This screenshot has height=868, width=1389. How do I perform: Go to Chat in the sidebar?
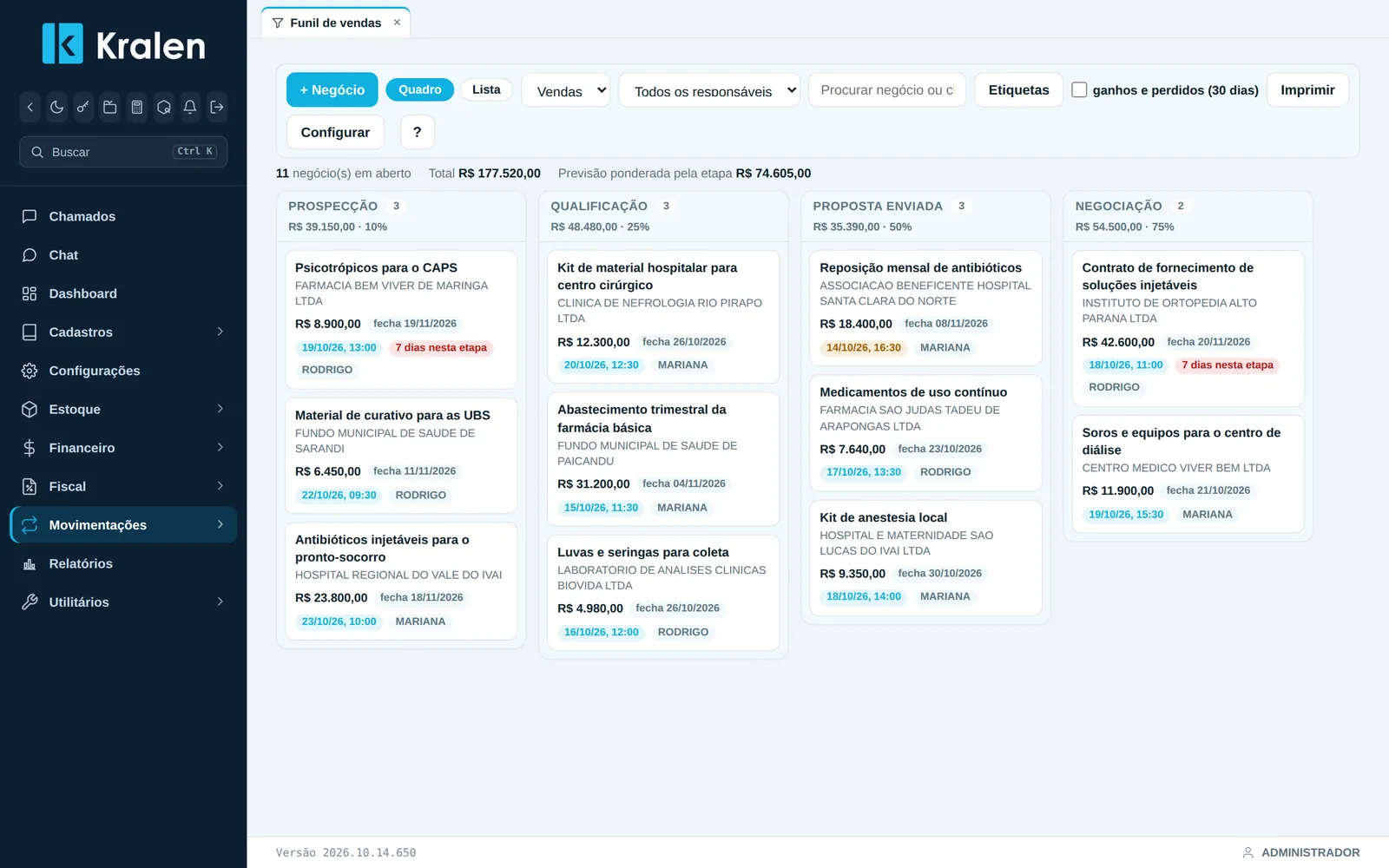(x=123, y=255)
